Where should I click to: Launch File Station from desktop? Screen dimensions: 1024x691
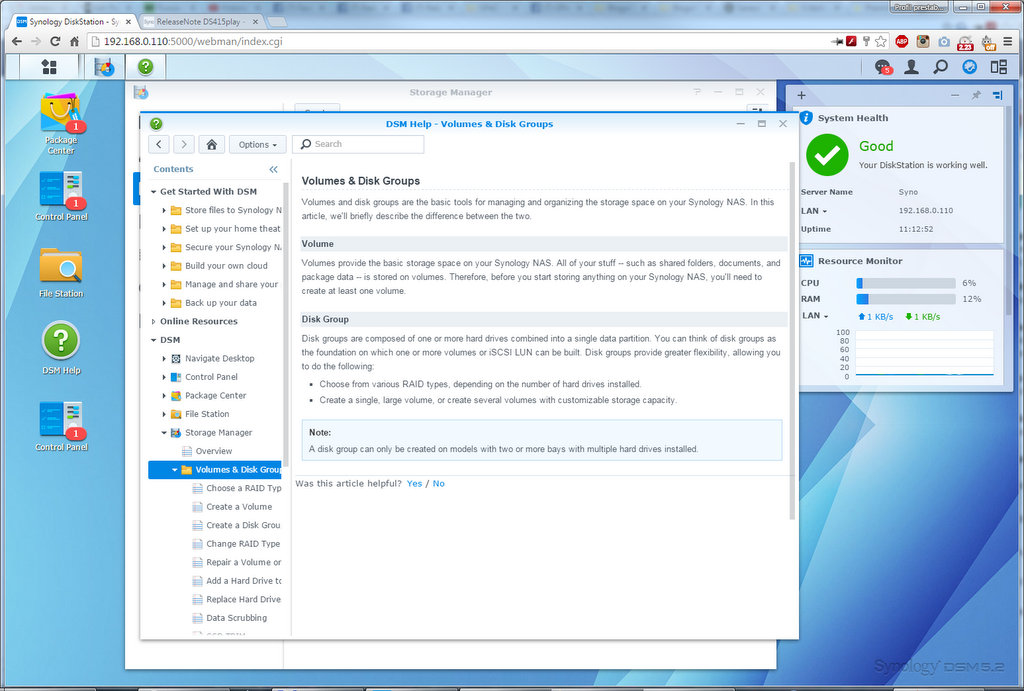pyautogui.click(x=61, y=273)
